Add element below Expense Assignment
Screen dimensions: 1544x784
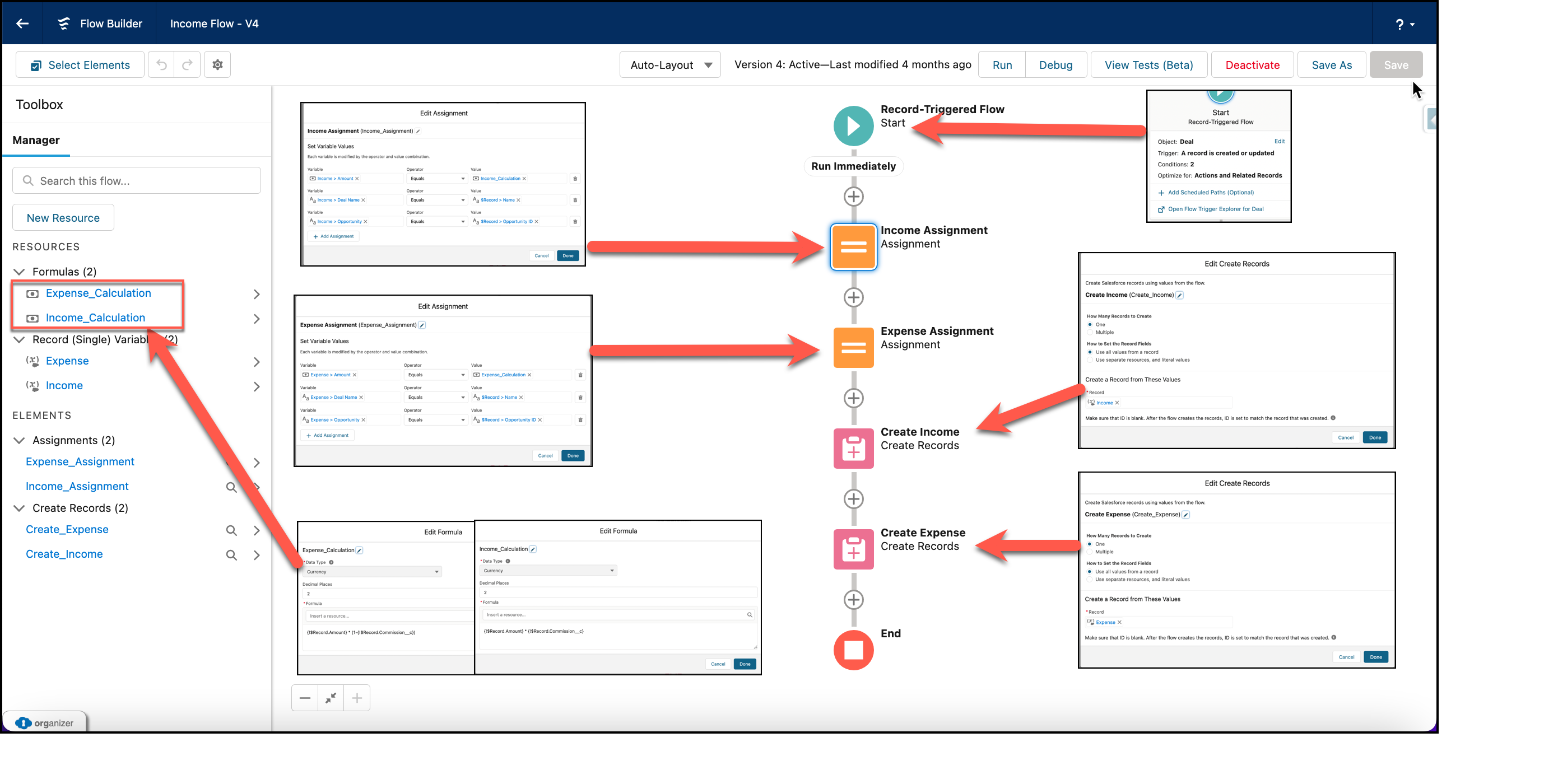(854, 398)
